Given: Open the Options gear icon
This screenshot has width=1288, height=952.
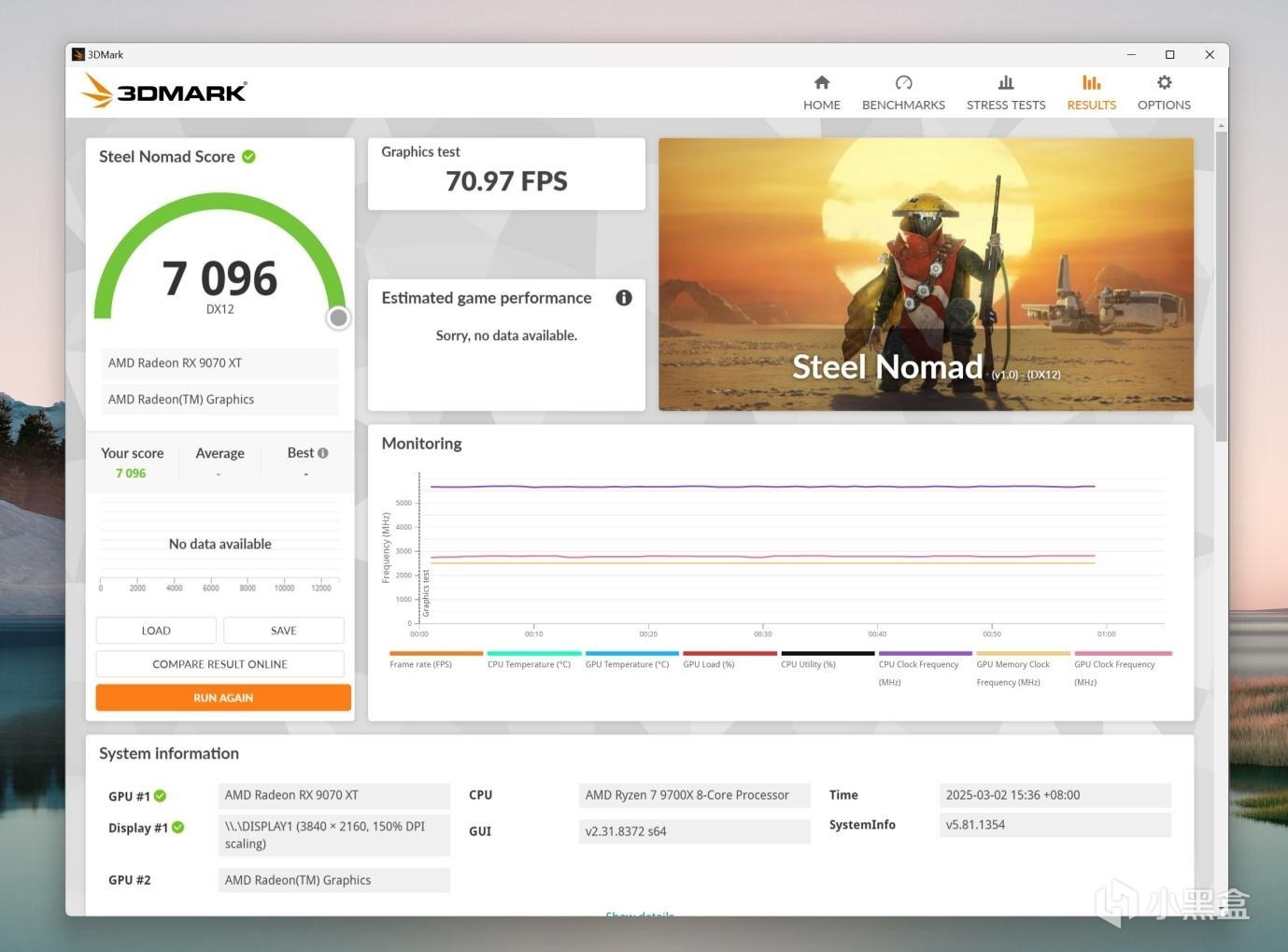Looking at the screenshot, I should 1164,82.
